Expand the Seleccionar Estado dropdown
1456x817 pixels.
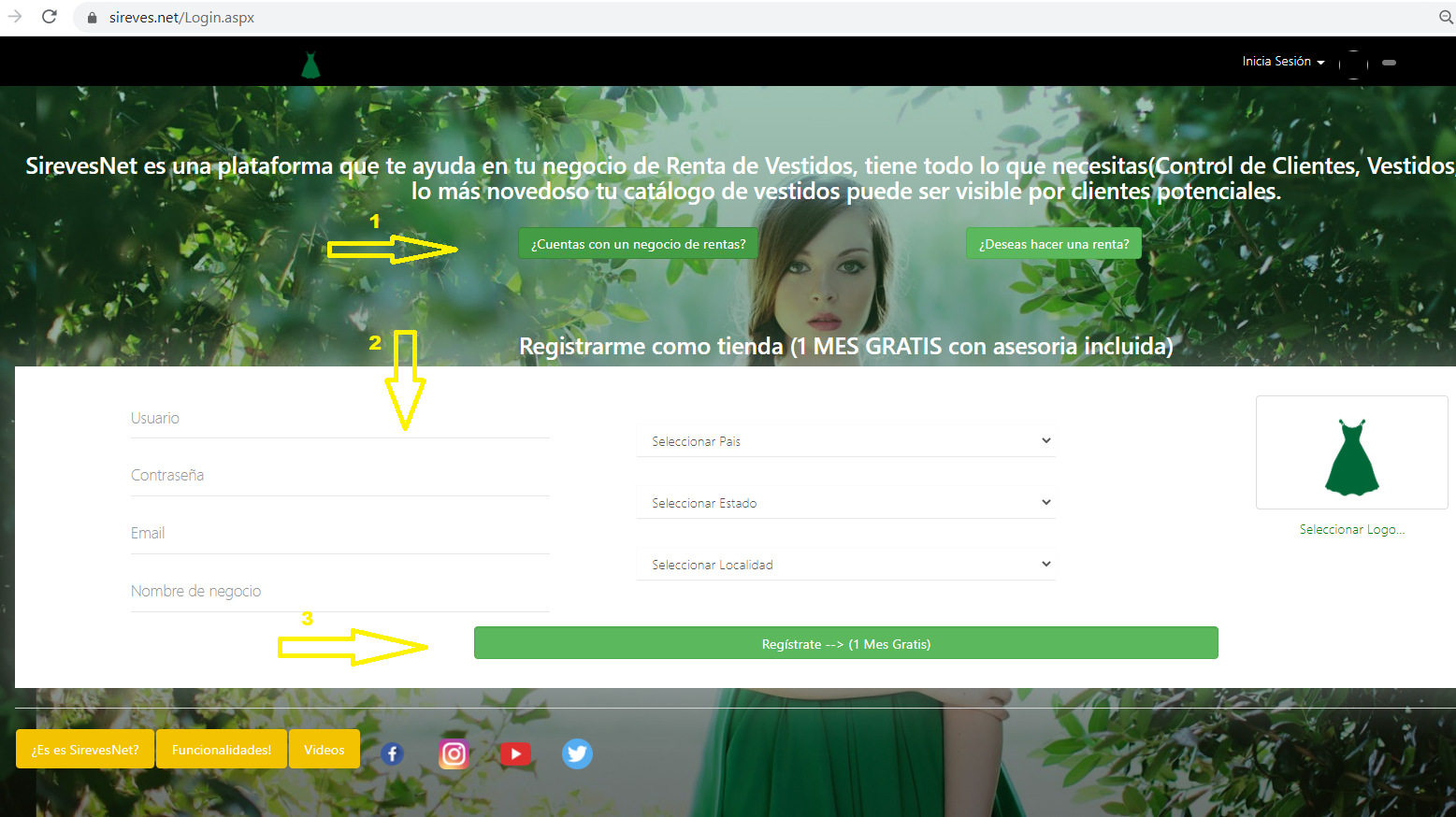point(845,503)
